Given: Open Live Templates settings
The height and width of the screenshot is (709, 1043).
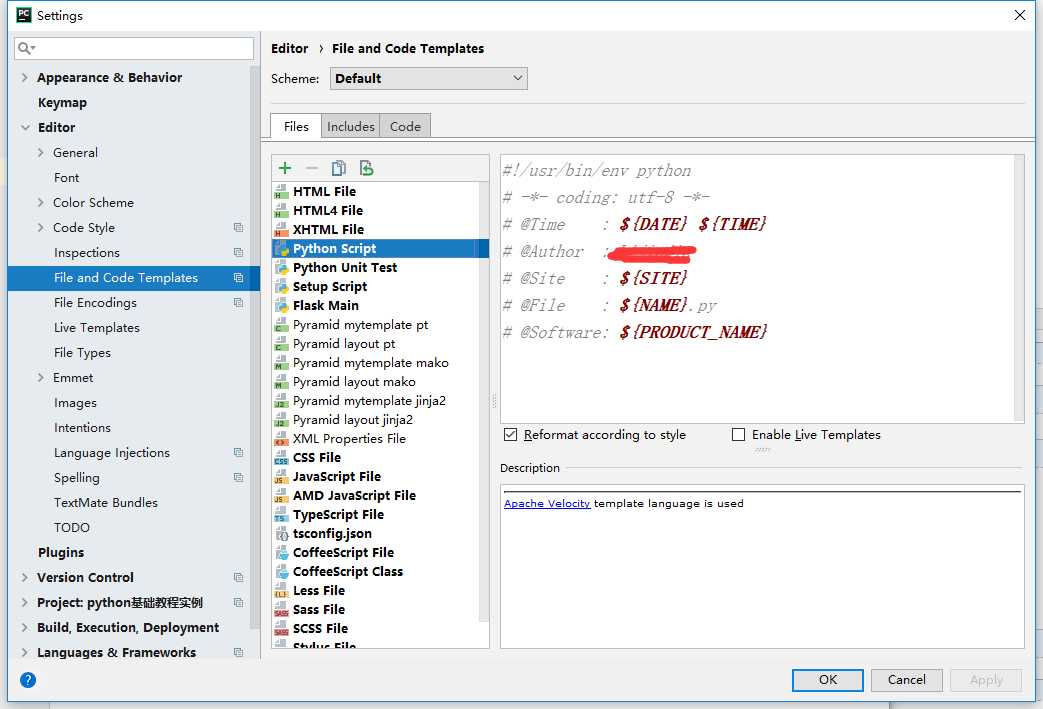Looking at the screenshot, I should [x=97, y=328].
